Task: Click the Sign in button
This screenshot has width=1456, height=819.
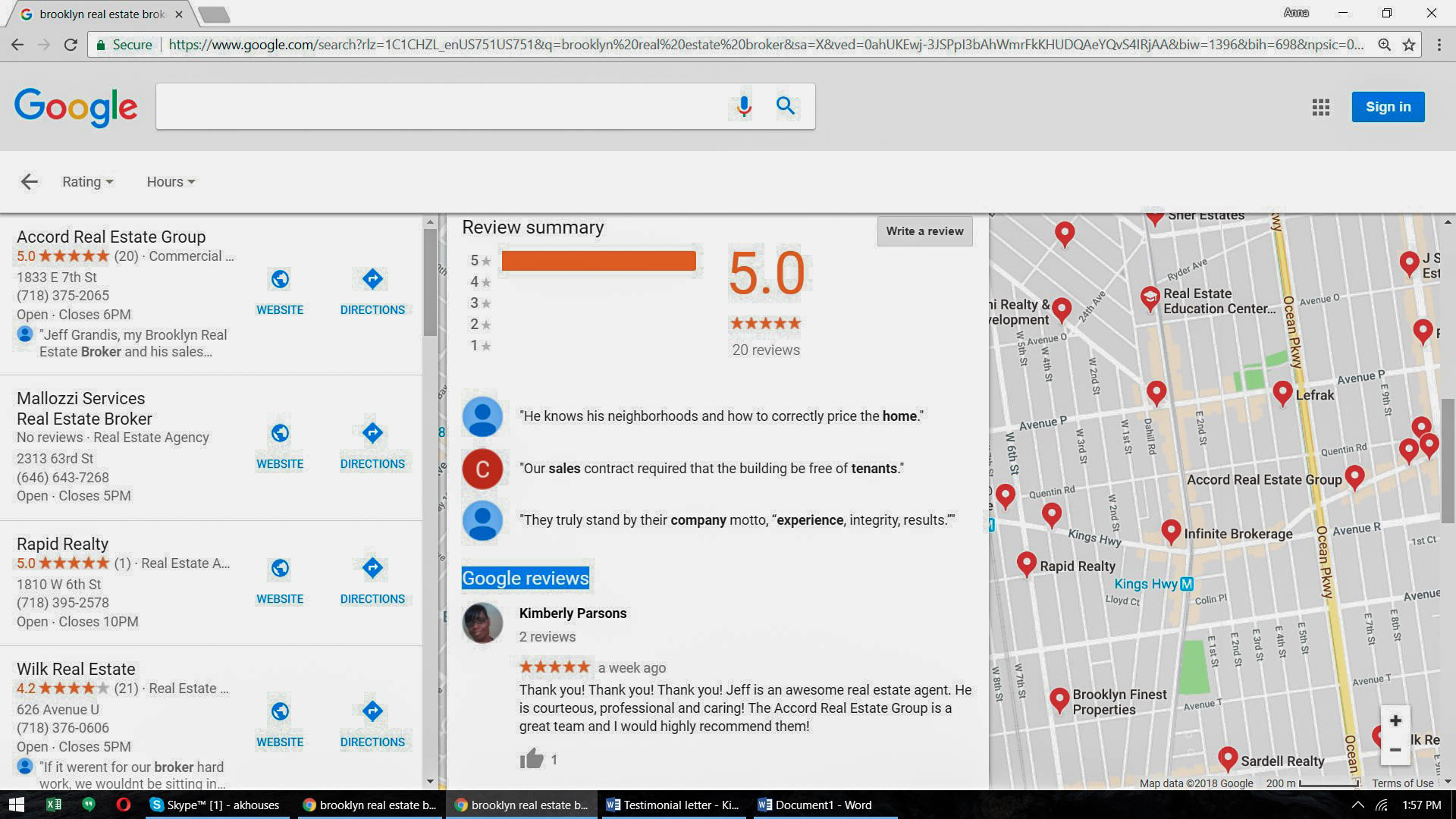Action: coord(1388,107)
